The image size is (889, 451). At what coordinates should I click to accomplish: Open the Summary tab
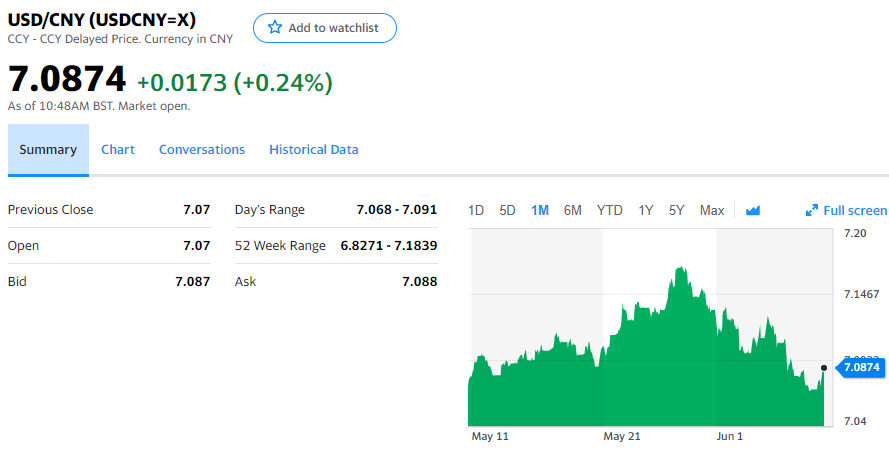pyautogui.click(x=48, y=150)
